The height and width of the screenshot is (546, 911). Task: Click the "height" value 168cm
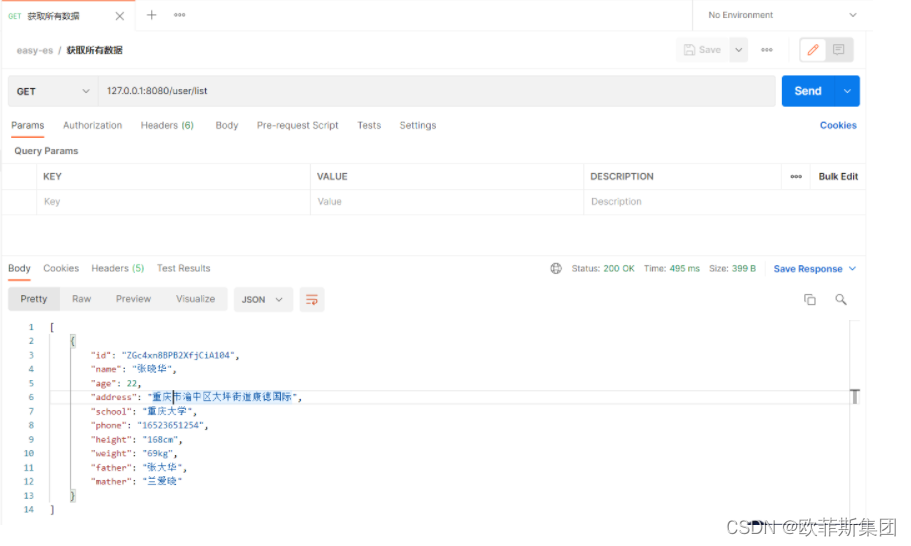[160, 440]
